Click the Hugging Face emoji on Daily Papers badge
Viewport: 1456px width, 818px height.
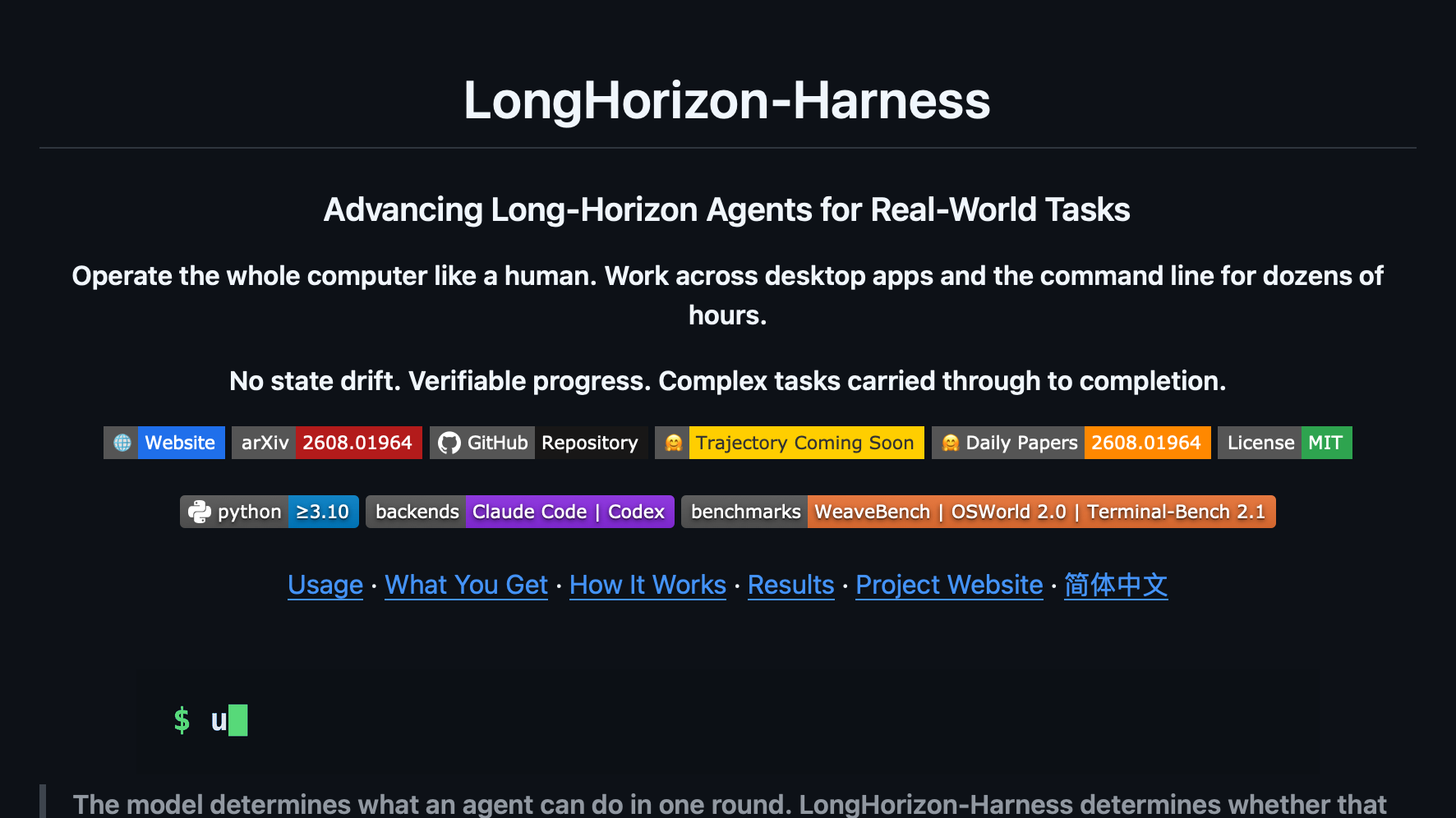point(951,443)
